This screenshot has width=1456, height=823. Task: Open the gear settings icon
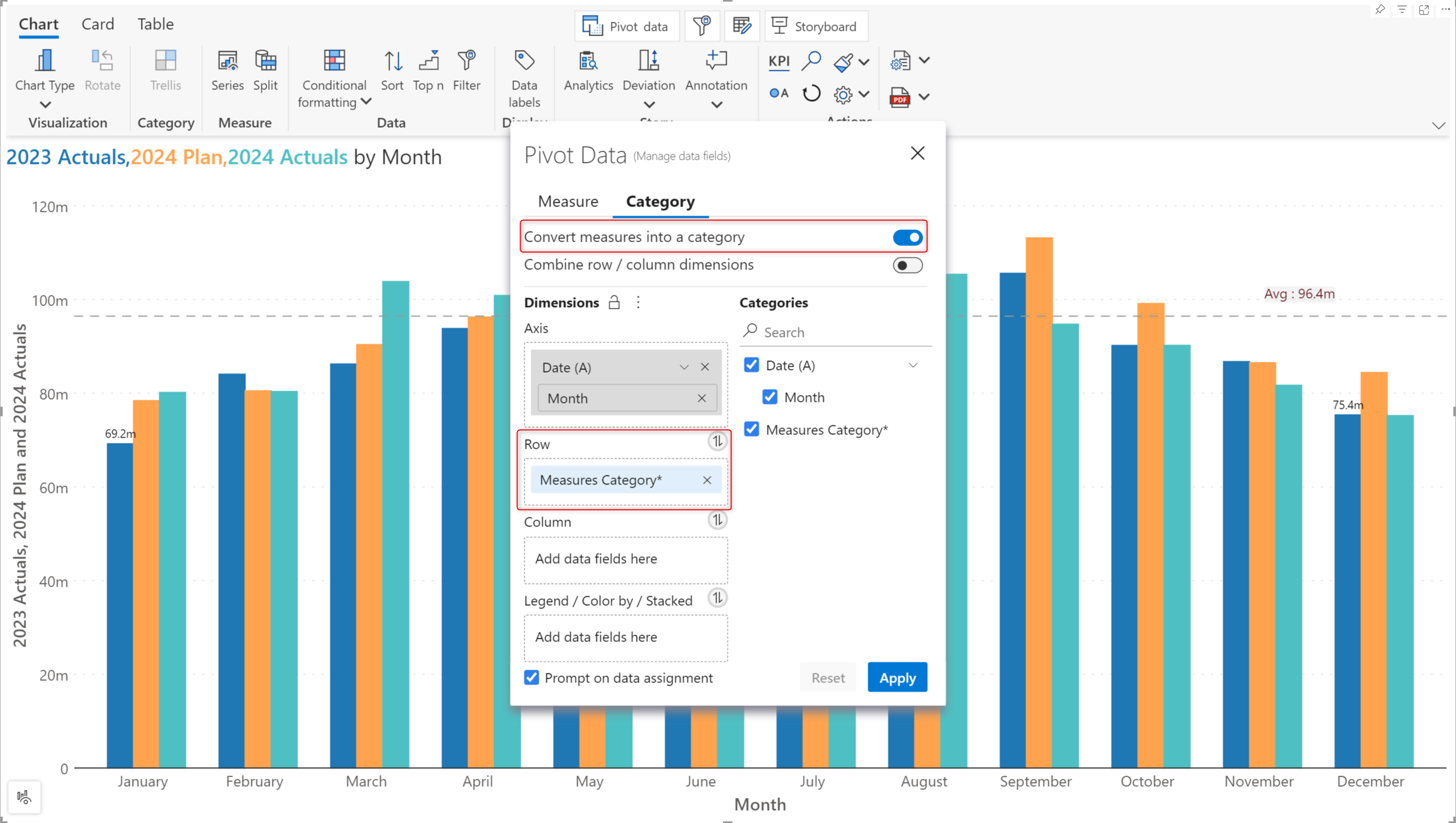(x=843, y=94)
